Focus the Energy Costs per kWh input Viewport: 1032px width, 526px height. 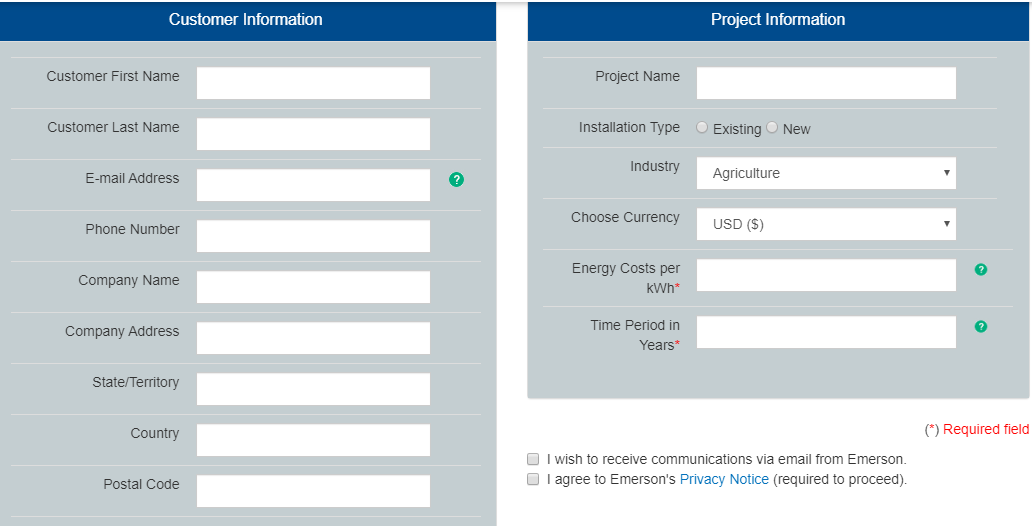(x=826, y=275)
